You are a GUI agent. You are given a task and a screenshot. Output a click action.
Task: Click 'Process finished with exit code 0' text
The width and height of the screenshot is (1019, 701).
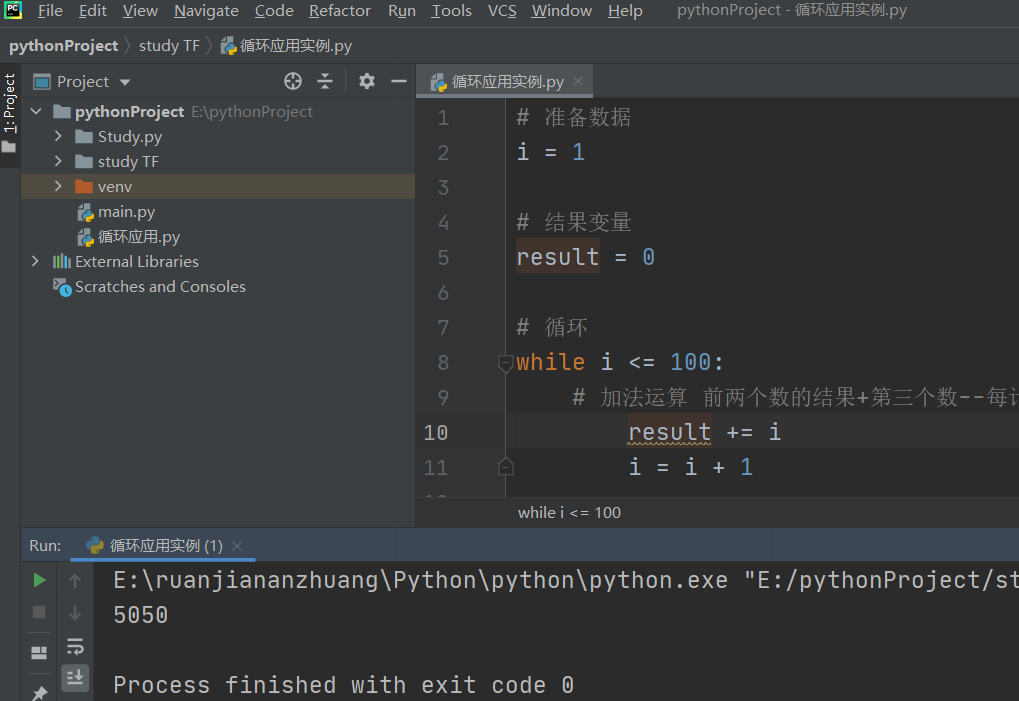click(343, 685)
